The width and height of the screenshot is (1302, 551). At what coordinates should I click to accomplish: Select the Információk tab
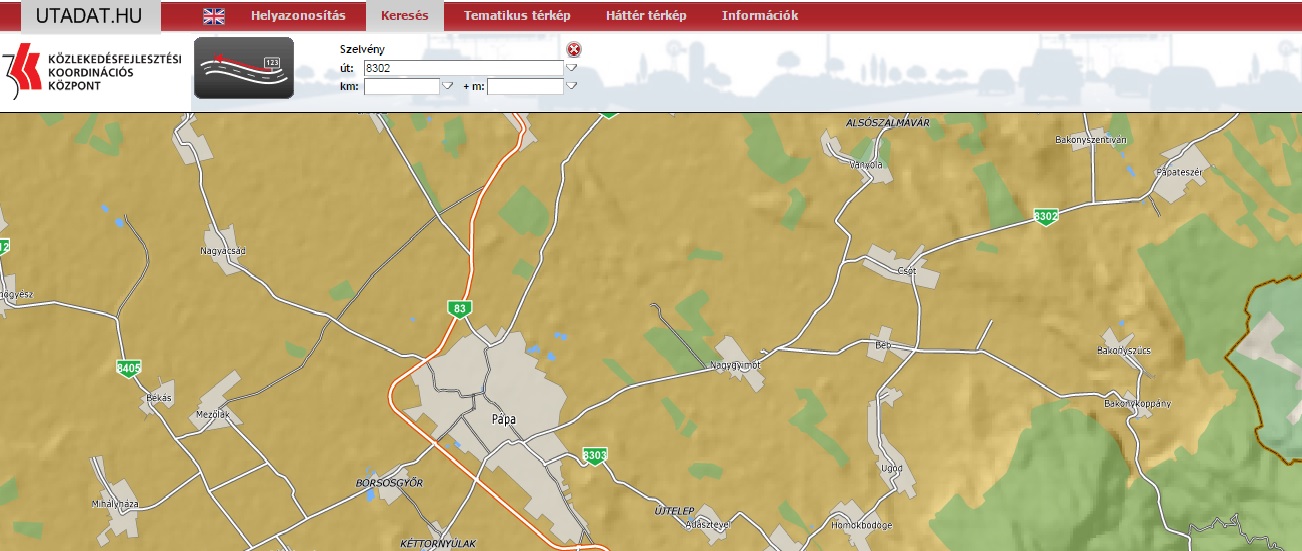[759, 16]
